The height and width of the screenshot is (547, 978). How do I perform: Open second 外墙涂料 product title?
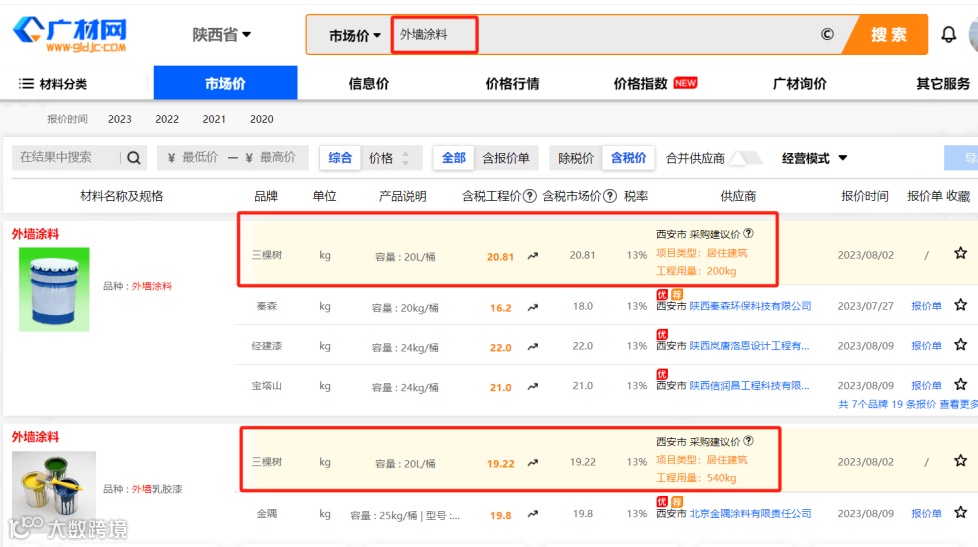coord(35,437)
